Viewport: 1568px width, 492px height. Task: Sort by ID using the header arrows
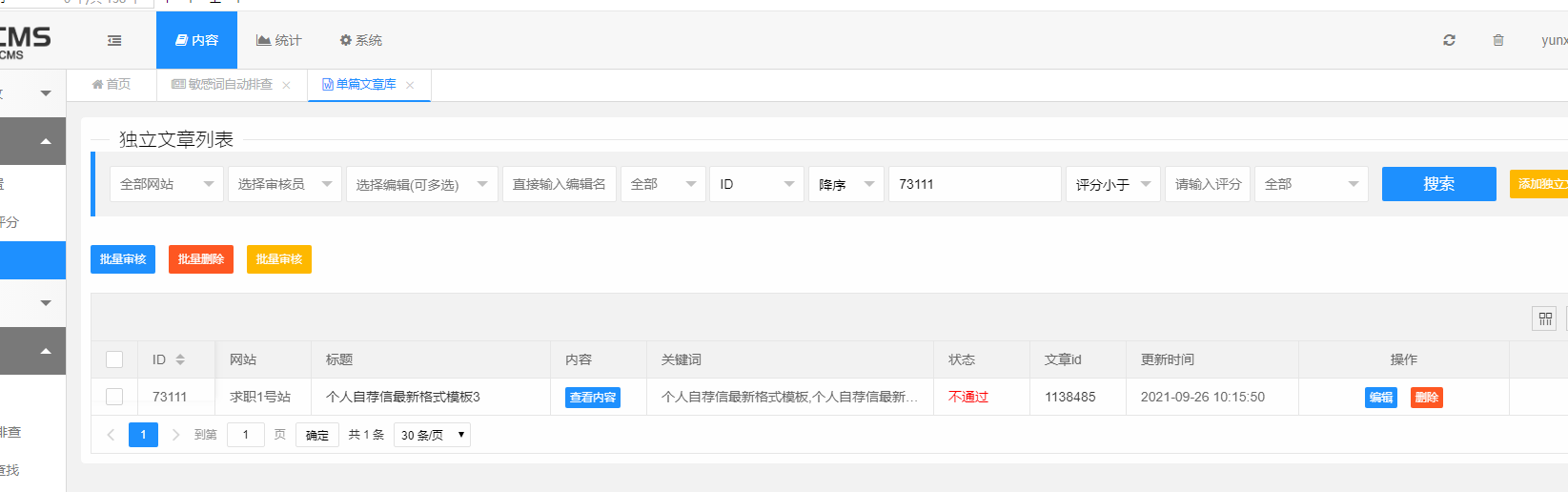pyautogui.click(x=180, y=359)
